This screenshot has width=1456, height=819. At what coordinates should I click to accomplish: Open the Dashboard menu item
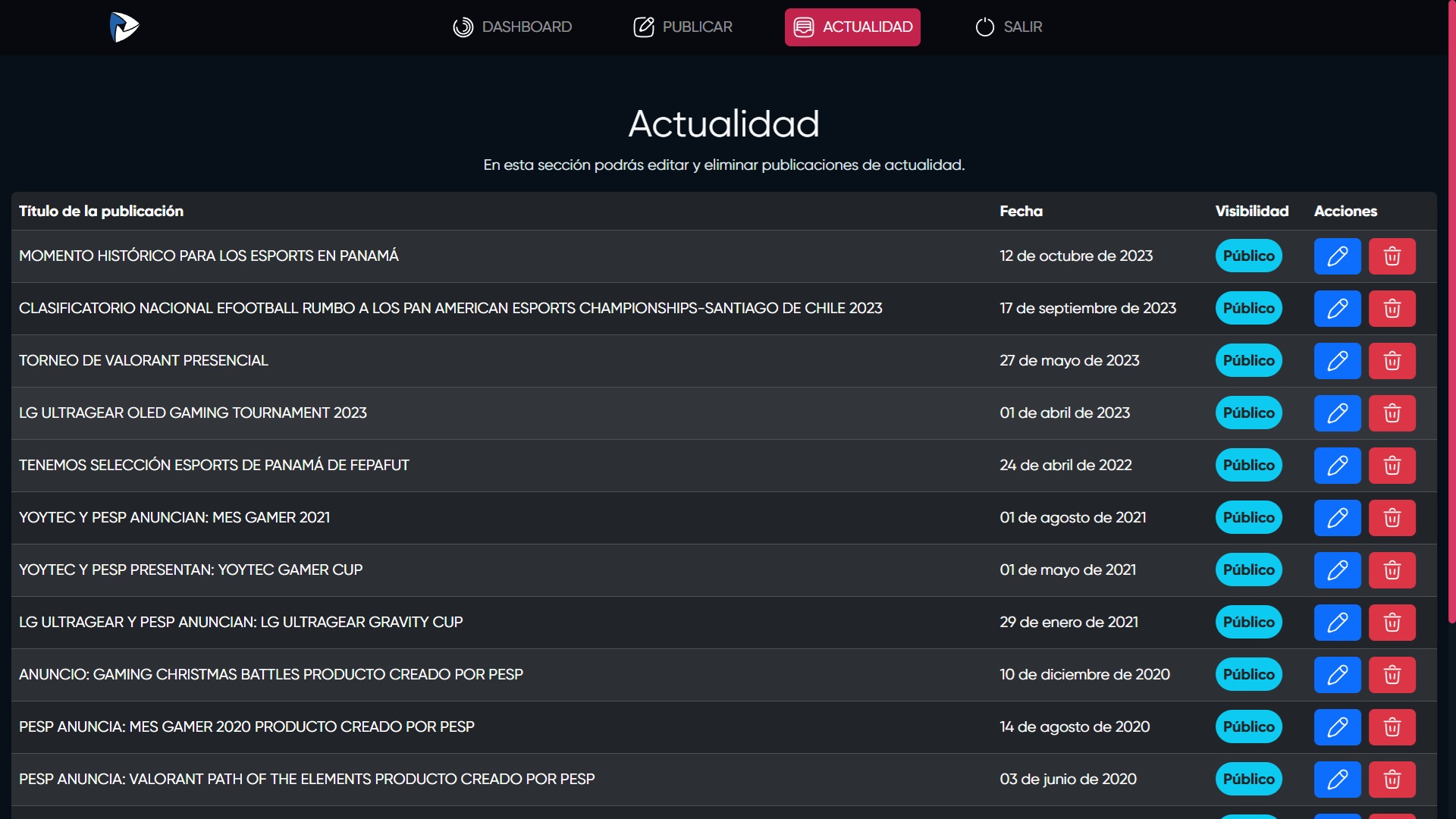click(513, 27)
